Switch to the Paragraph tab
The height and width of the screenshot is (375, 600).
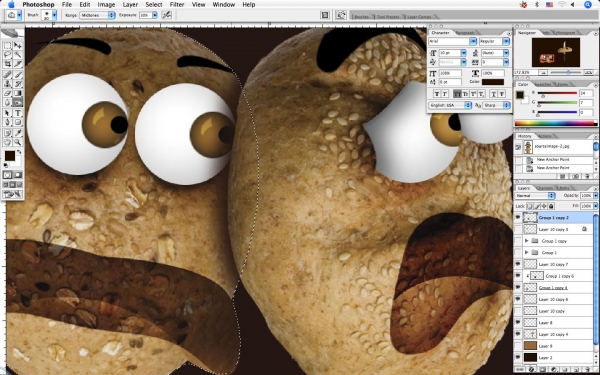tap(466, 33)
